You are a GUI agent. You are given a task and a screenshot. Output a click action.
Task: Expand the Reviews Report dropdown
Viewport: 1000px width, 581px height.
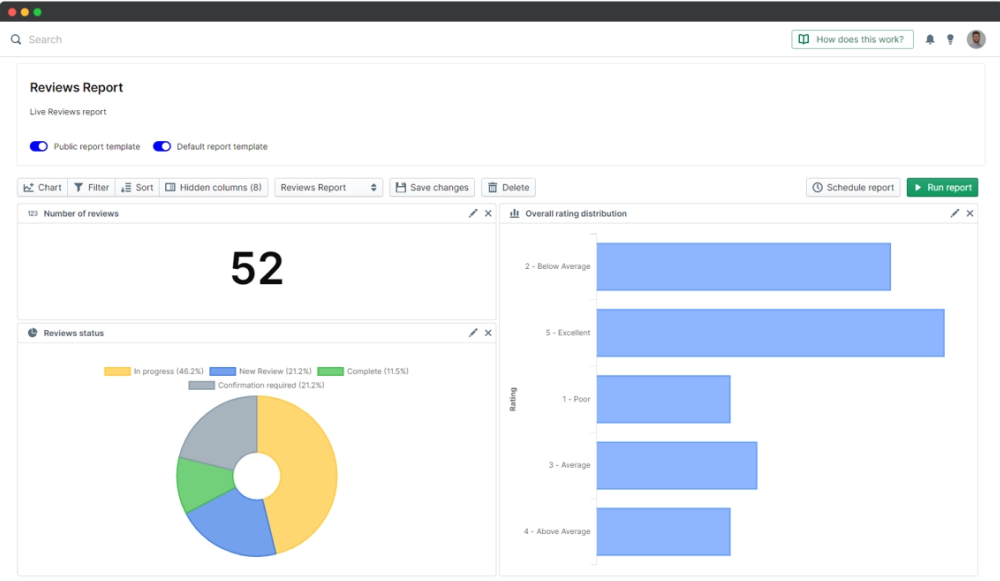tap(328, 188)
